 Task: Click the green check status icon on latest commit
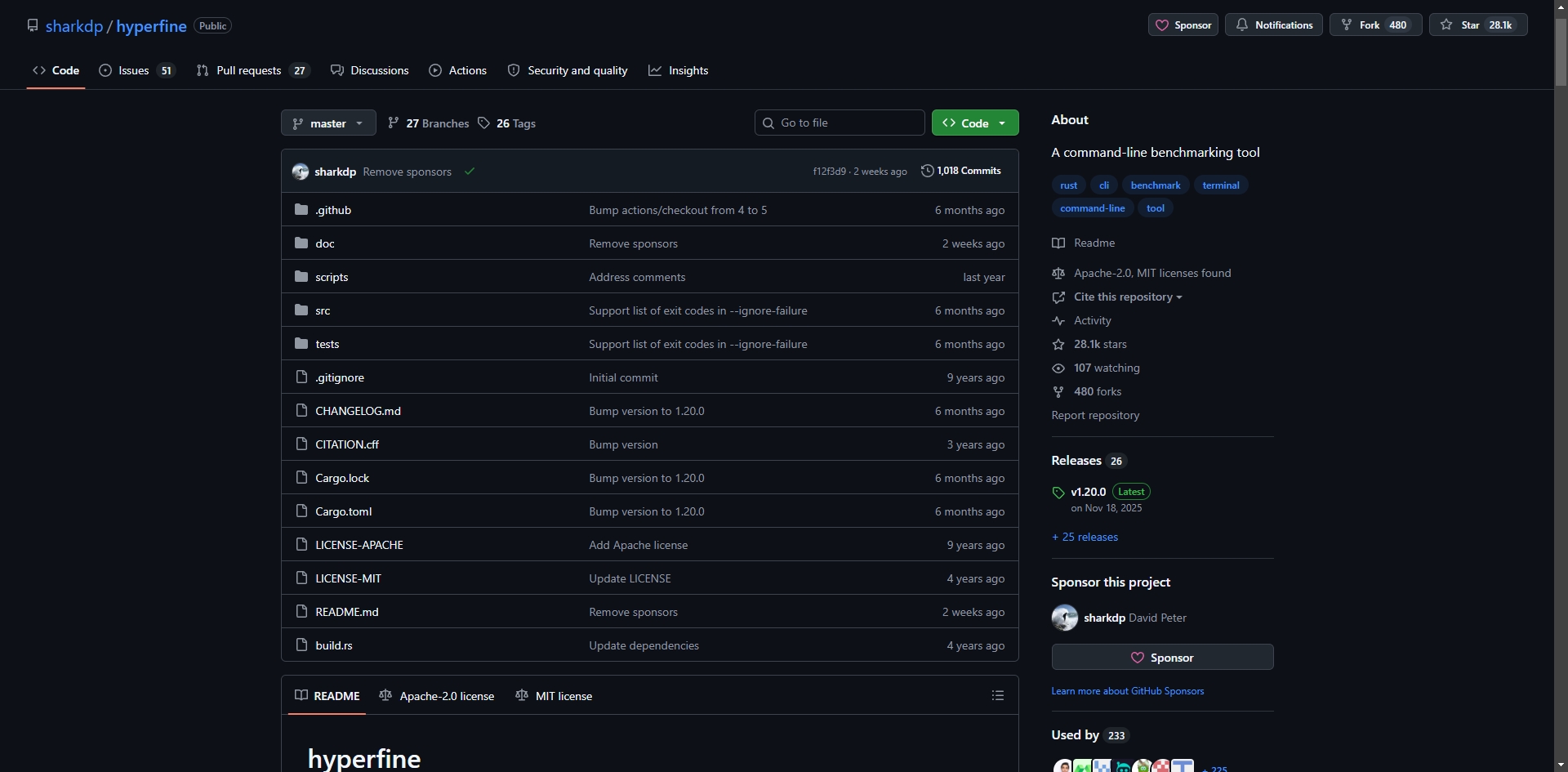click(470, 172)
